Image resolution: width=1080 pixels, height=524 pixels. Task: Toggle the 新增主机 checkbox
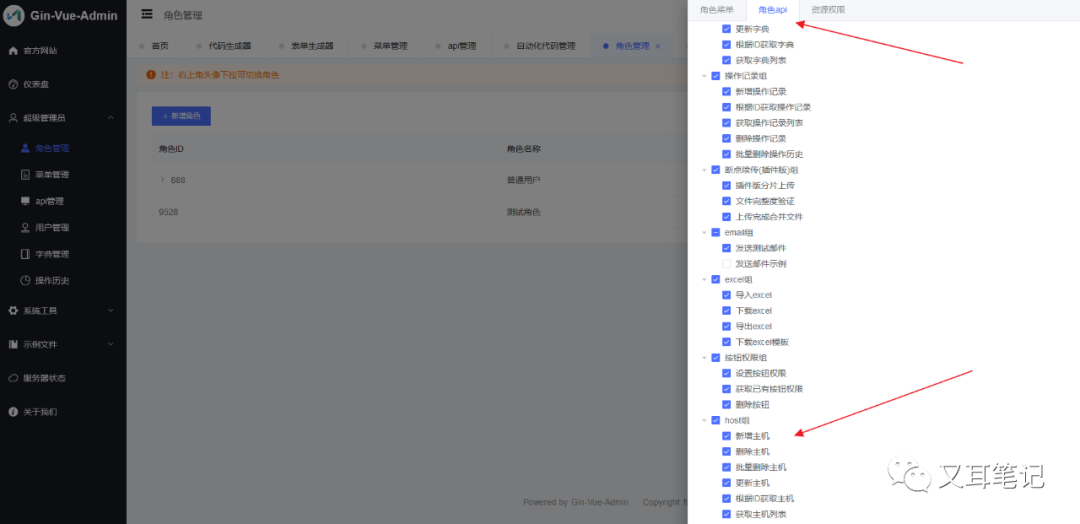(726, 436)
